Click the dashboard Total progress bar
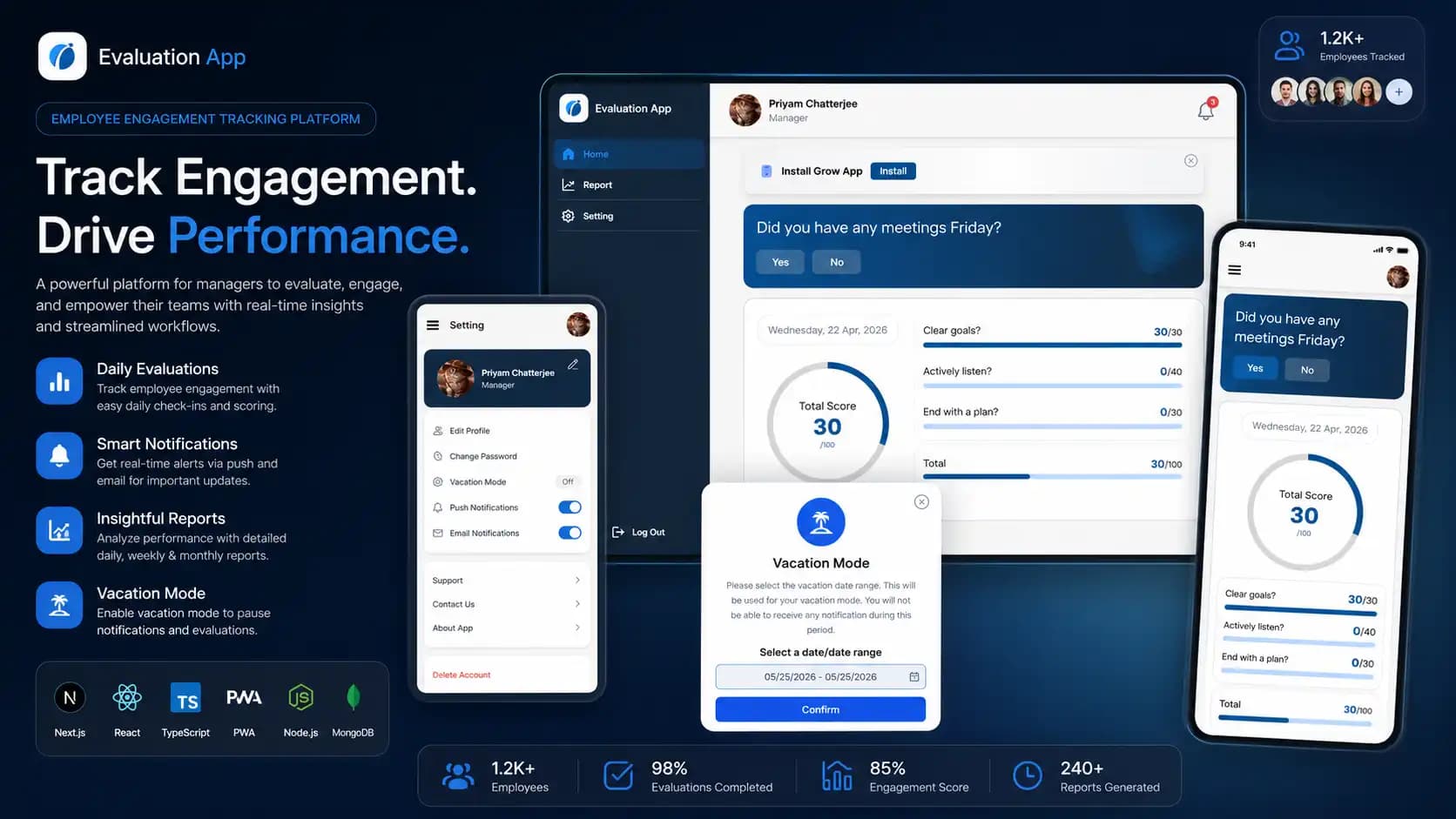This screenshot has height=819, width=1456. [x=1052, y=477]
